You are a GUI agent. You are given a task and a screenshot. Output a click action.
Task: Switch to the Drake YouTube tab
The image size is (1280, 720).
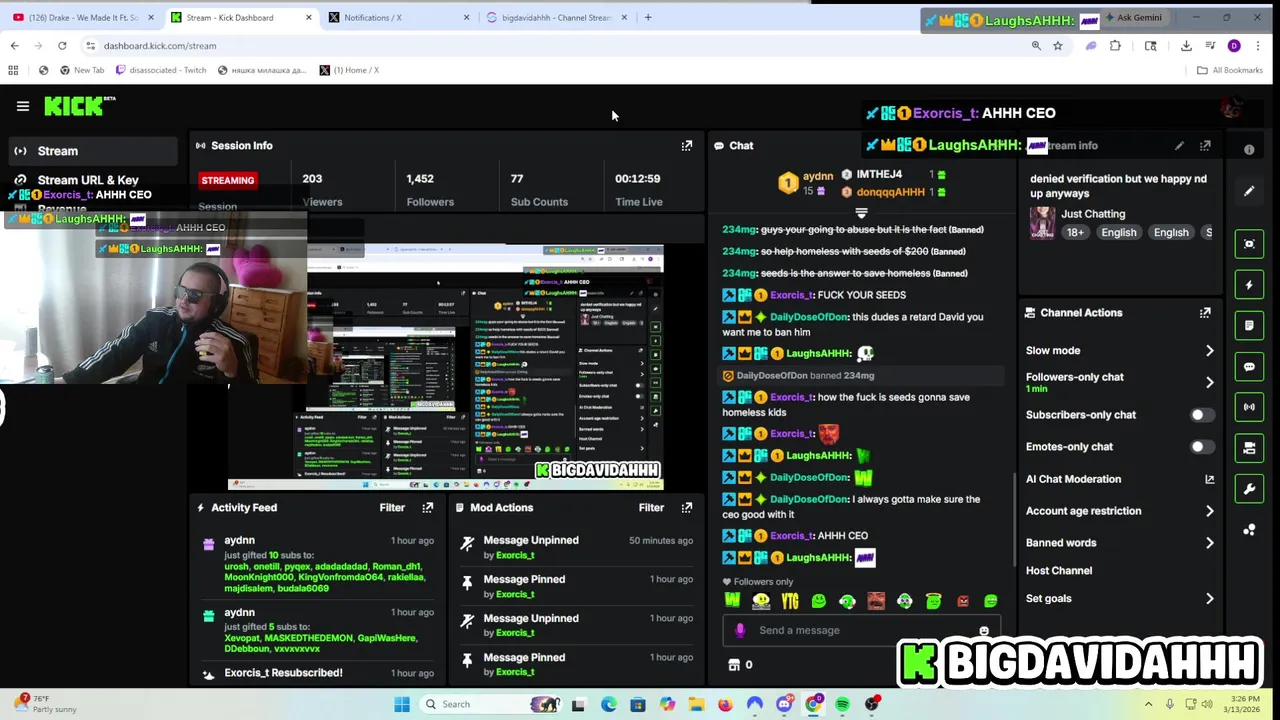(x=85, y=17)
